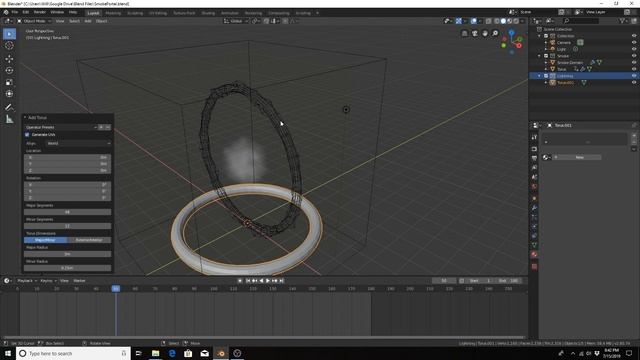Open the Operator Presets dropdown
Screen dimensions: 640x360
click(x=61, y=127)
